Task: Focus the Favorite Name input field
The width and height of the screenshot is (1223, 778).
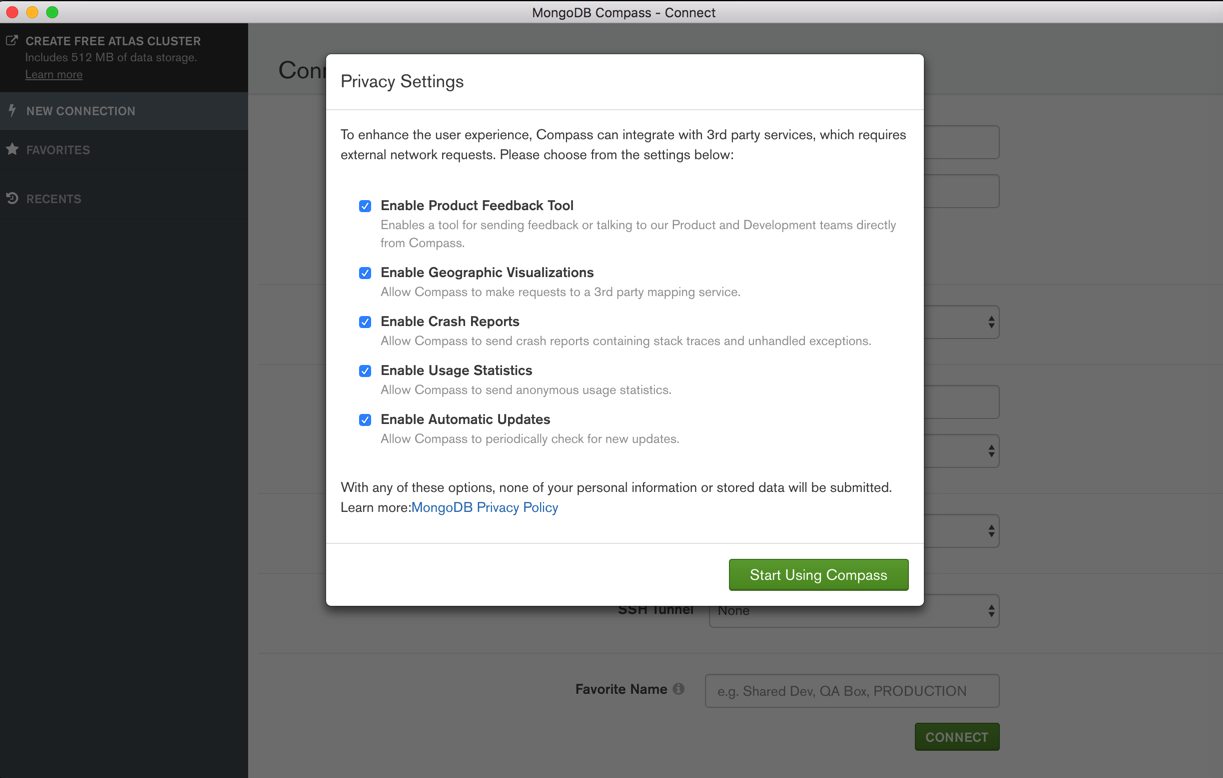Action: [x=851, y=691]
